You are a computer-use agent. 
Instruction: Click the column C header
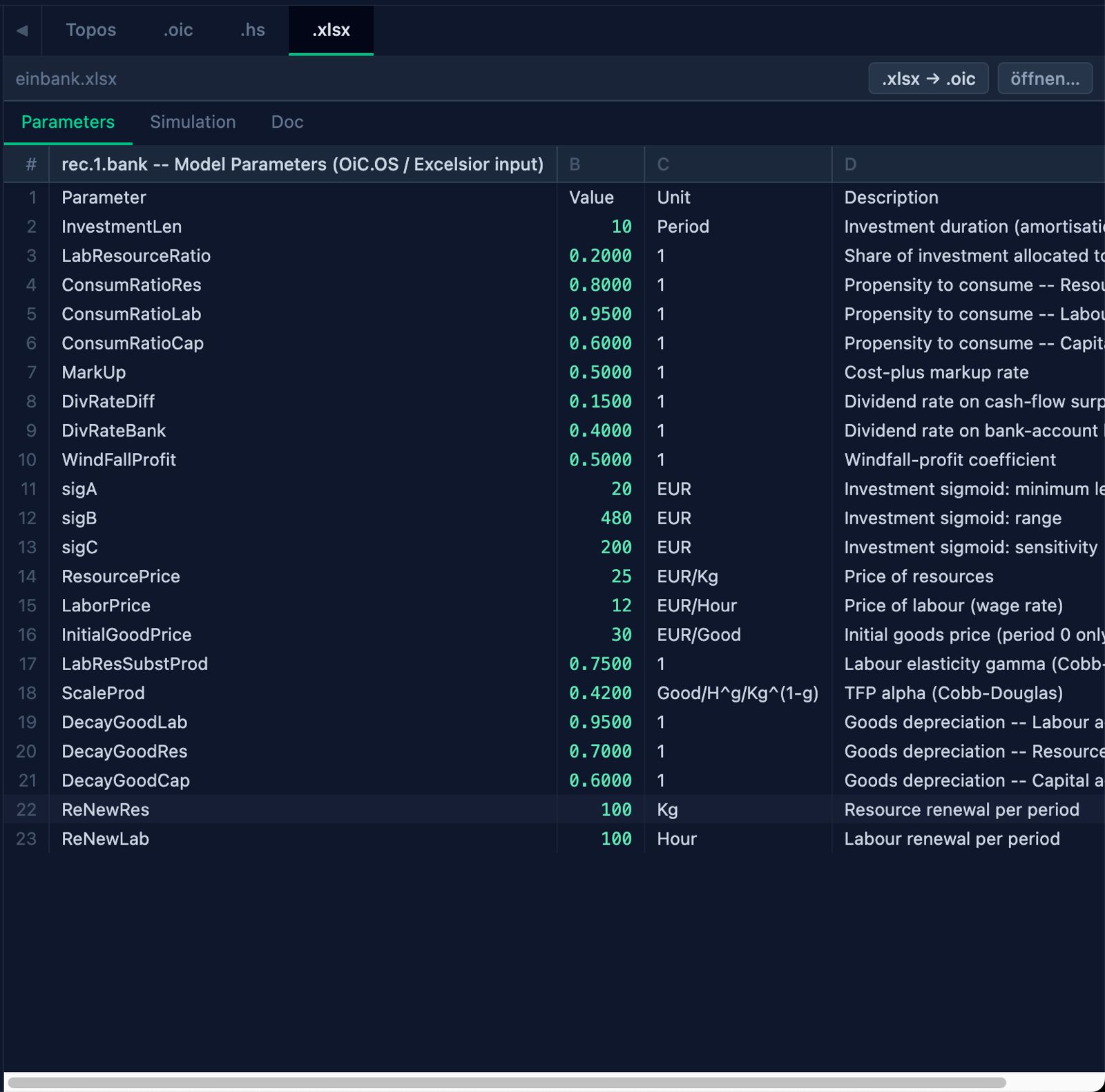click(738, 164)
